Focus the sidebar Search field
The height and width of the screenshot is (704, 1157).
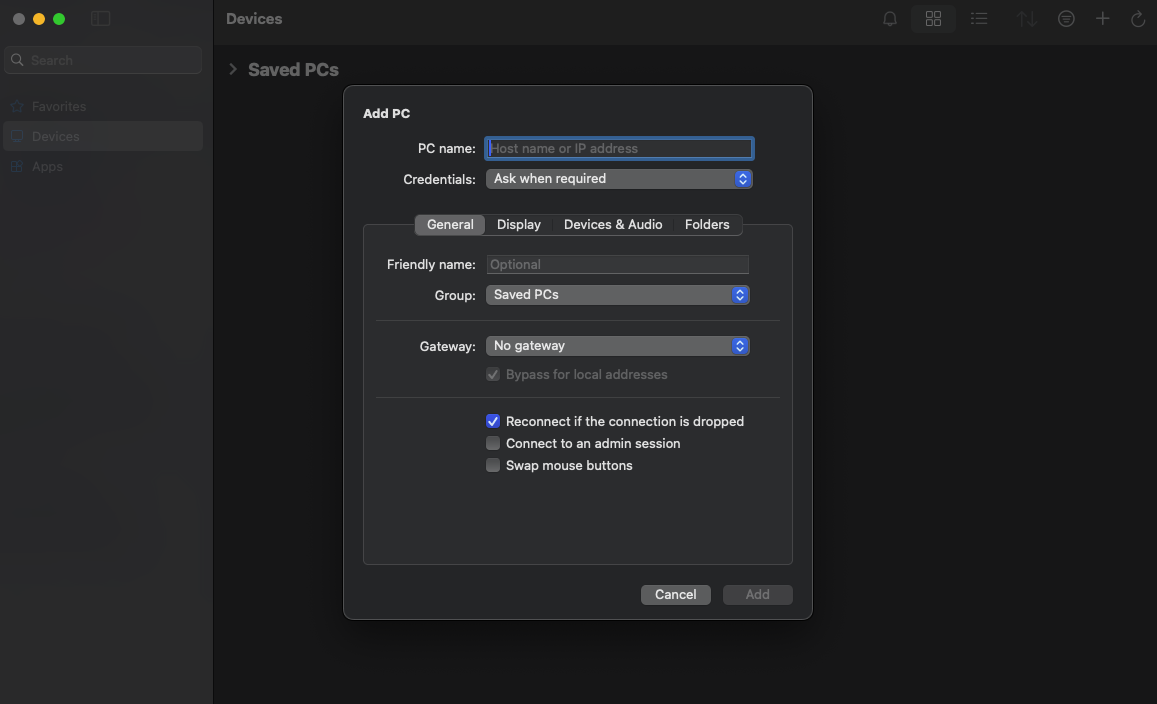pos(103,60)
